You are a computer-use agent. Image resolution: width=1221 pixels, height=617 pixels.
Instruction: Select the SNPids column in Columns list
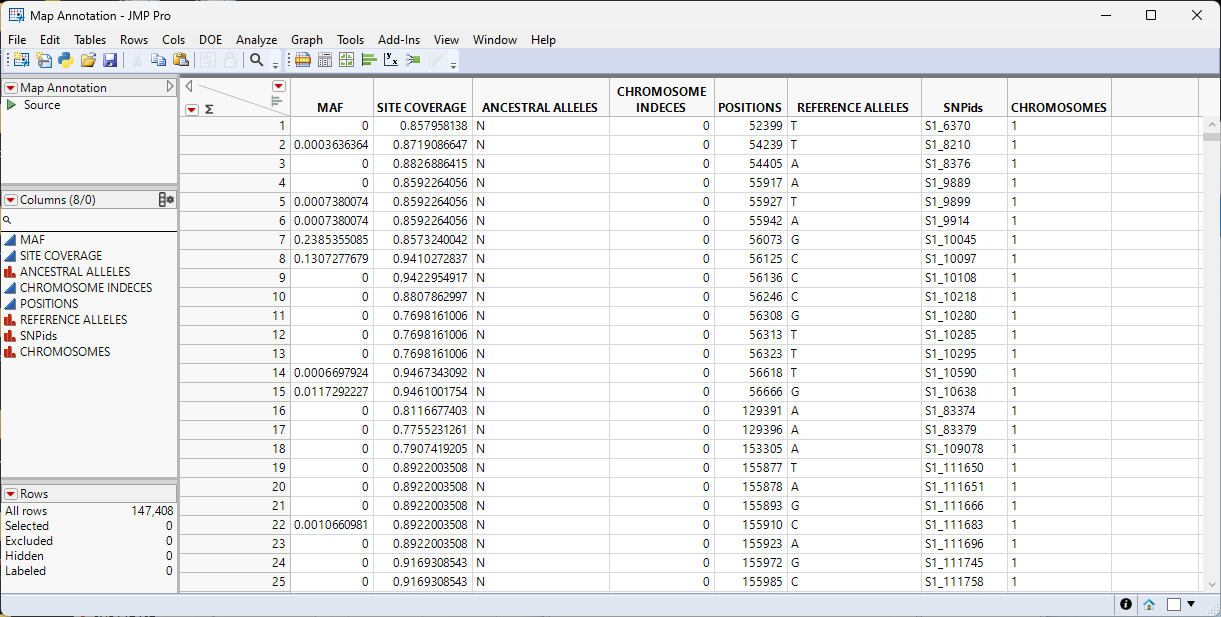coord(38,336)
